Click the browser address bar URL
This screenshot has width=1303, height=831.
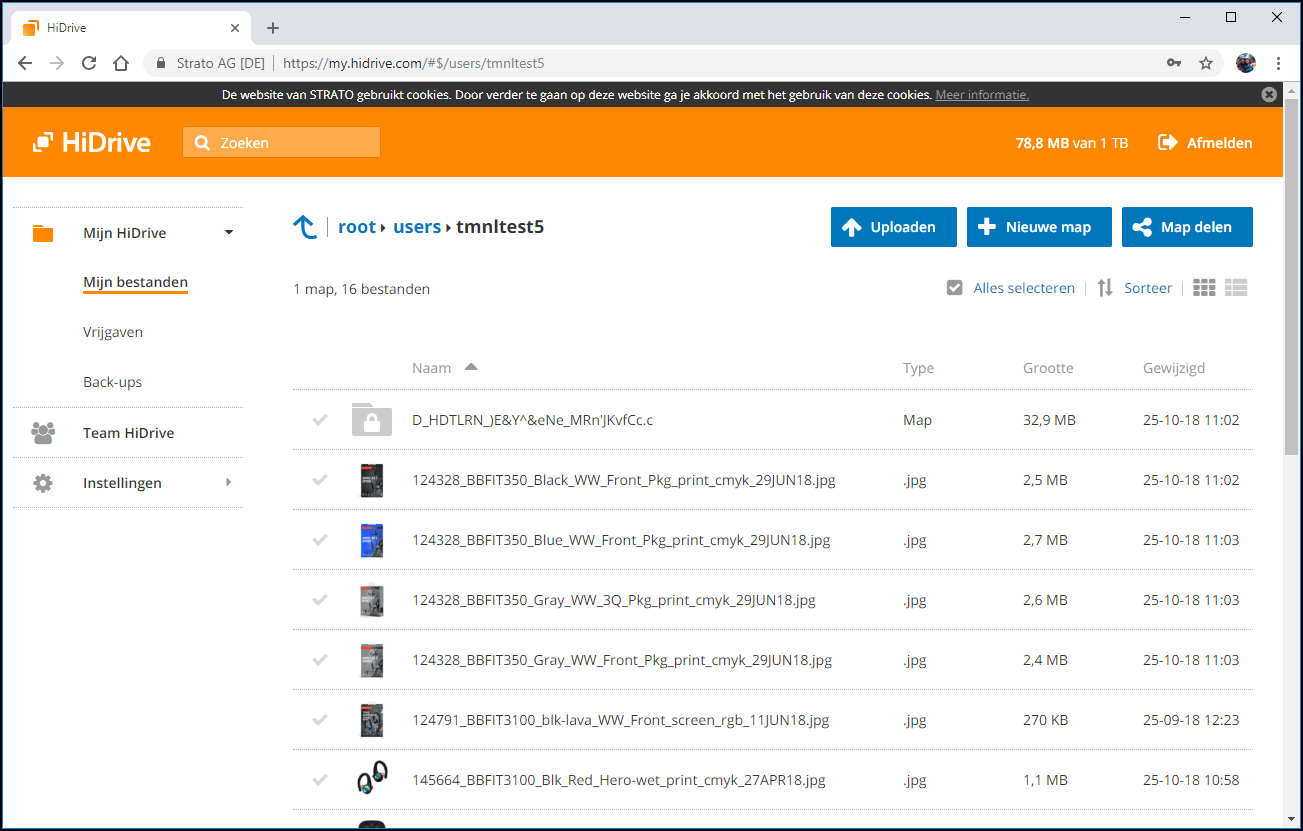click(x=413, y=63)
